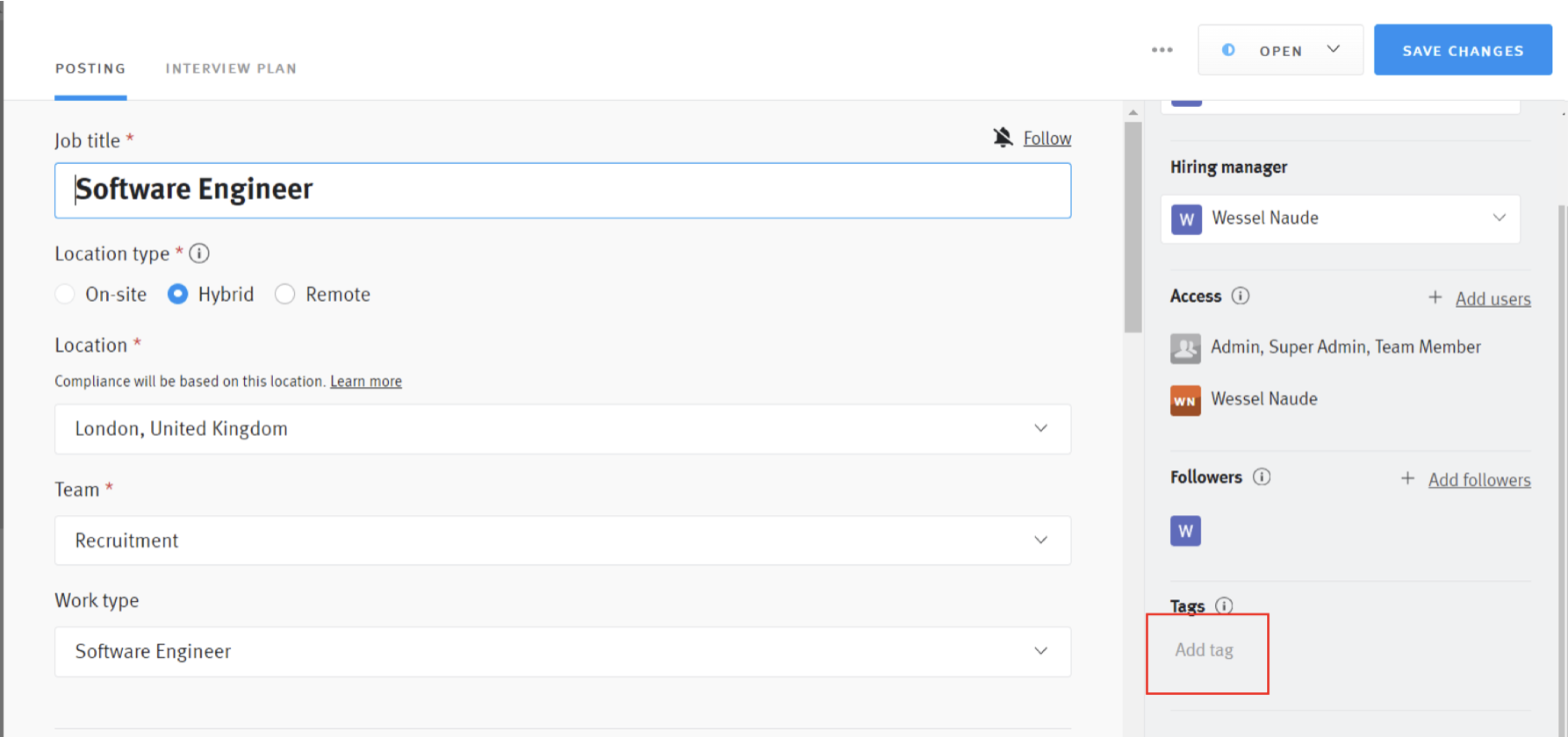This screenshot has width=1568, height=737.
Task: Click the info icon beside Location type
Action: [199, 254]
